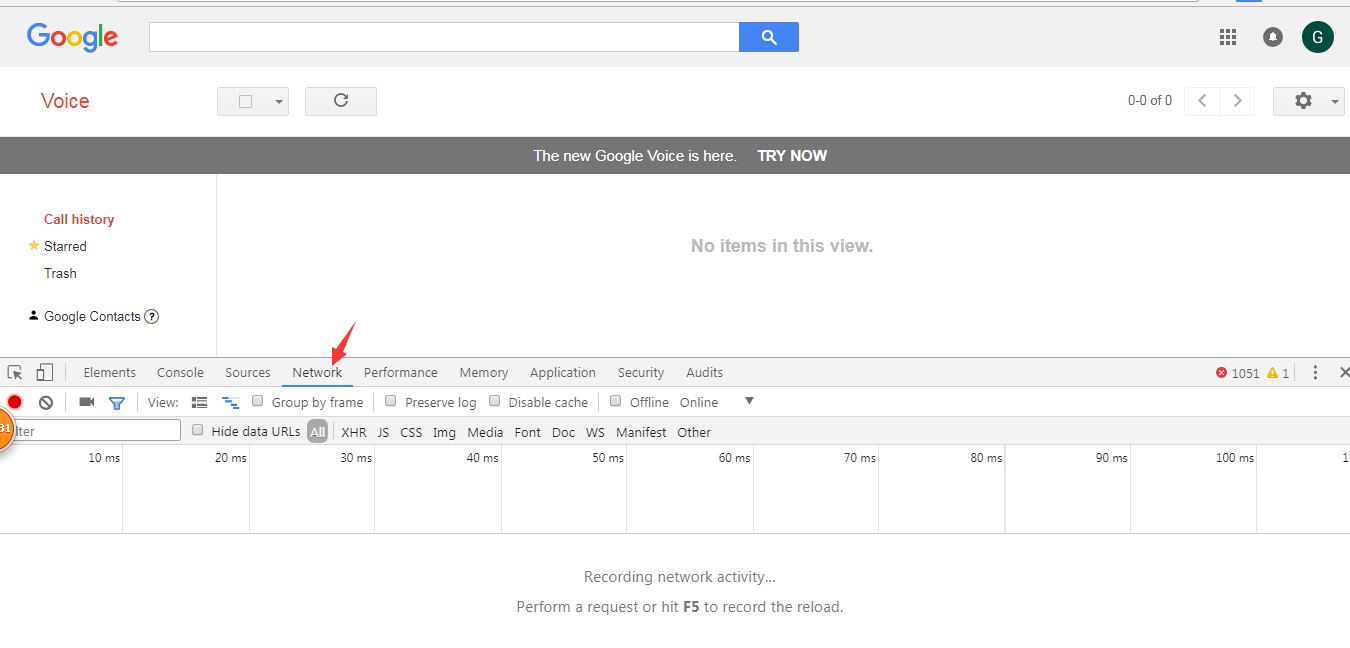Image resolution: width=1350 pixels, height=648 pixels.
Task: Filter requests by WS
Action: click(x=595, y=432)
